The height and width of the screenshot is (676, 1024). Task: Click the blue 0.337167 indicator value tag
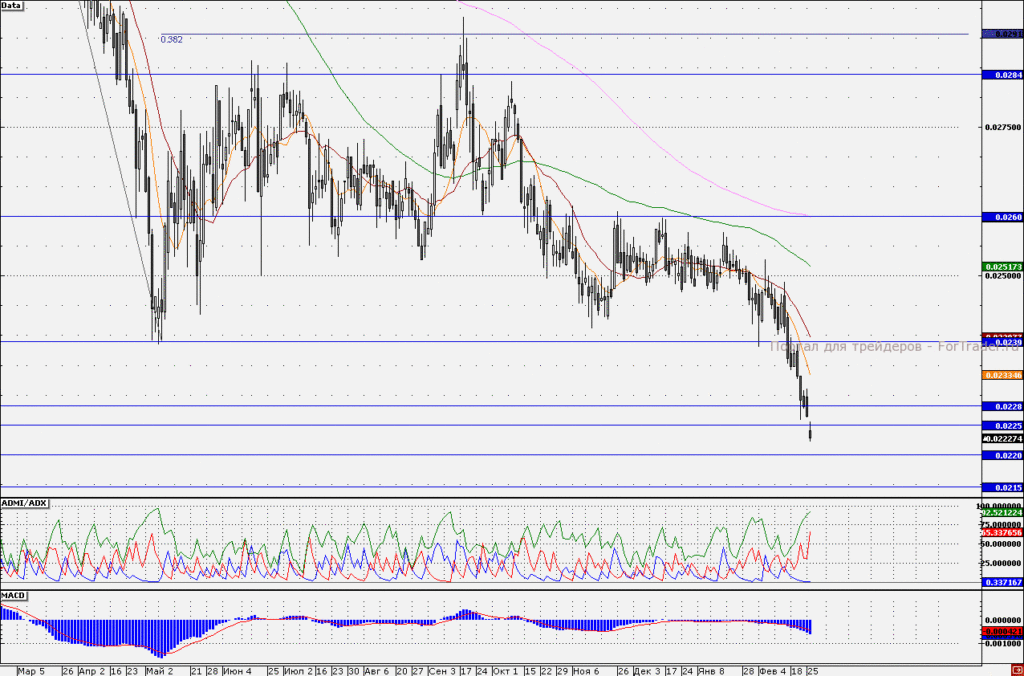coord(1002,582)
